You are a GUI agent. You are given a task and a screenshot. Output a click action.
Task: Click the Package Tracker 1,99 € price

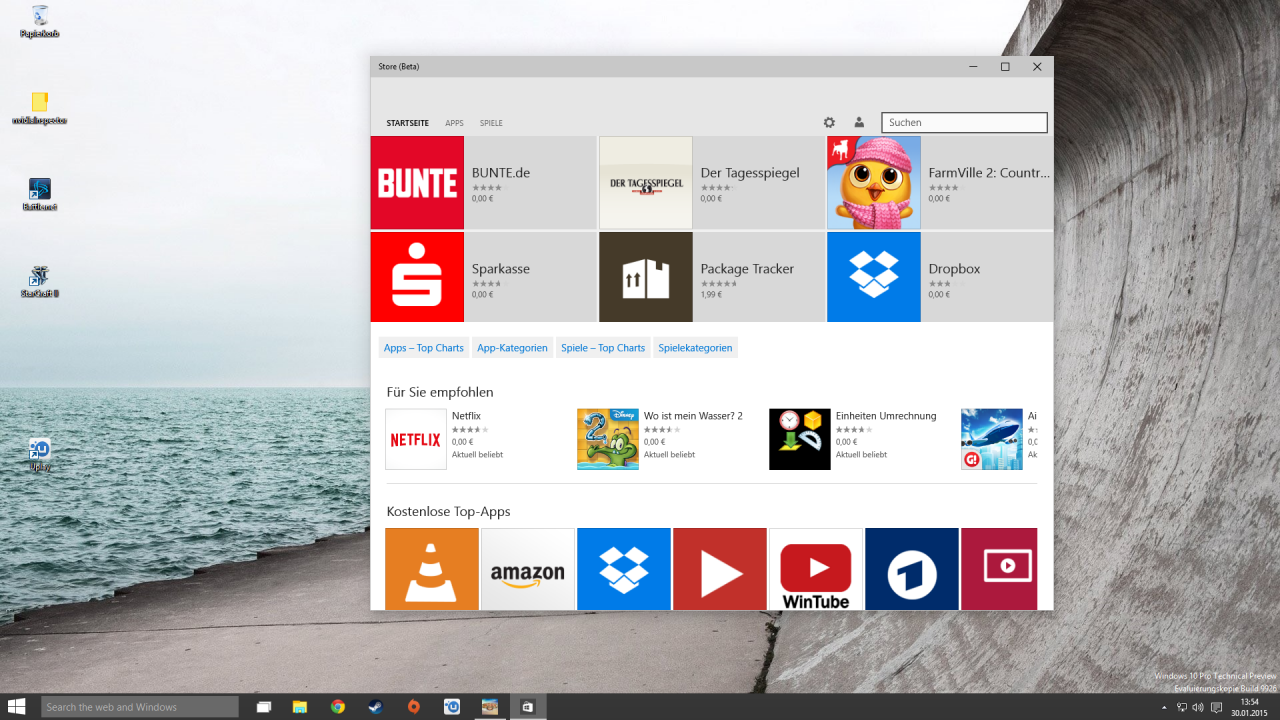711,294
